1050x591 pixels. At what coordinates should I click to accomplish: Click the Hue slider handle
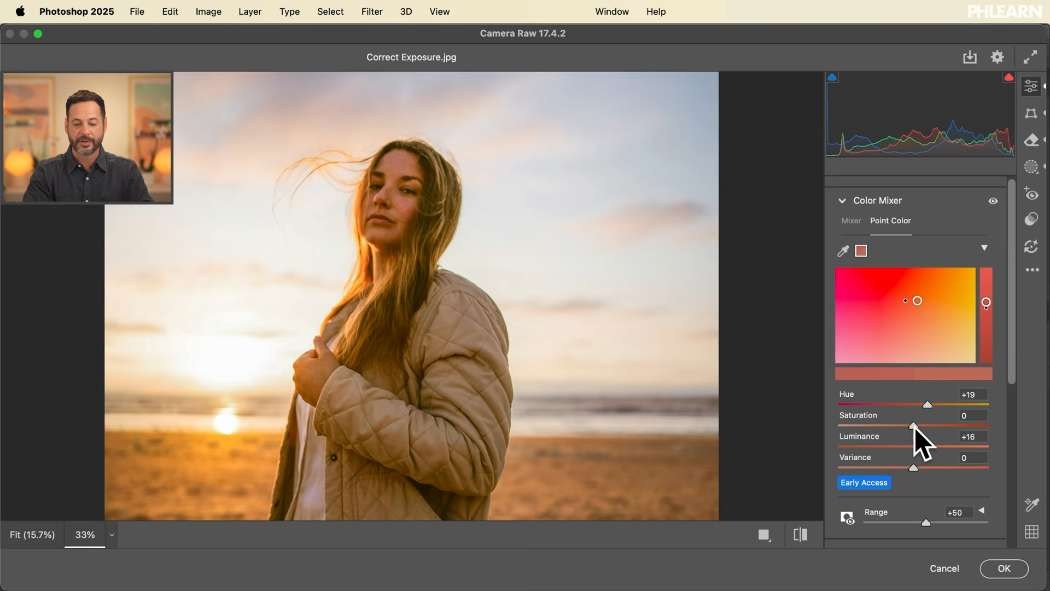pos(927,404)
